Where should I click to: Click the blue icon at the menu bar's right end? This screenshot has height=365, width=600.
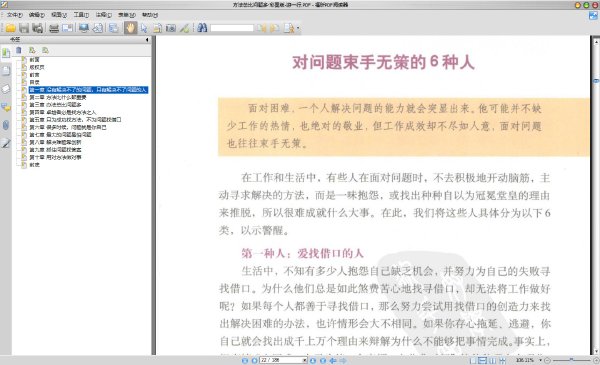593,15
